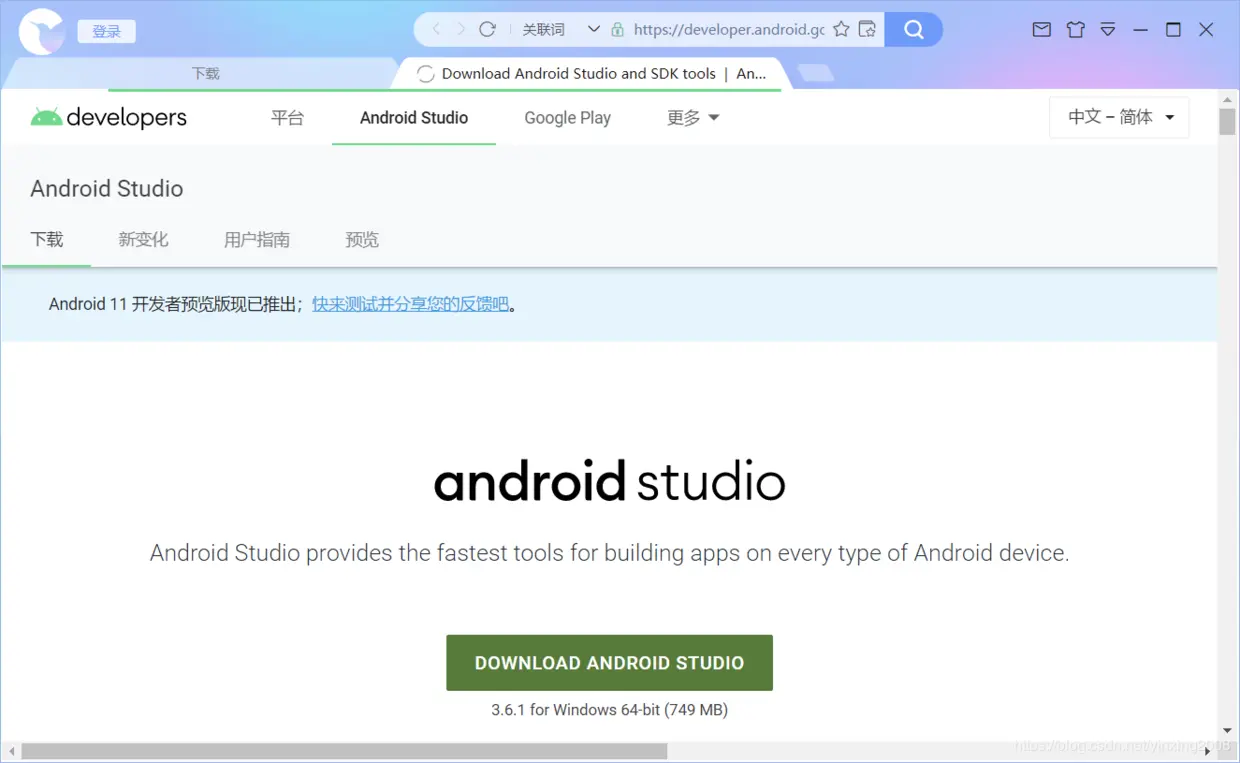Open the 中文 – 简体 language selector
The height and width of the screenshot is (763, 1240).
(x=1119, y=117)
